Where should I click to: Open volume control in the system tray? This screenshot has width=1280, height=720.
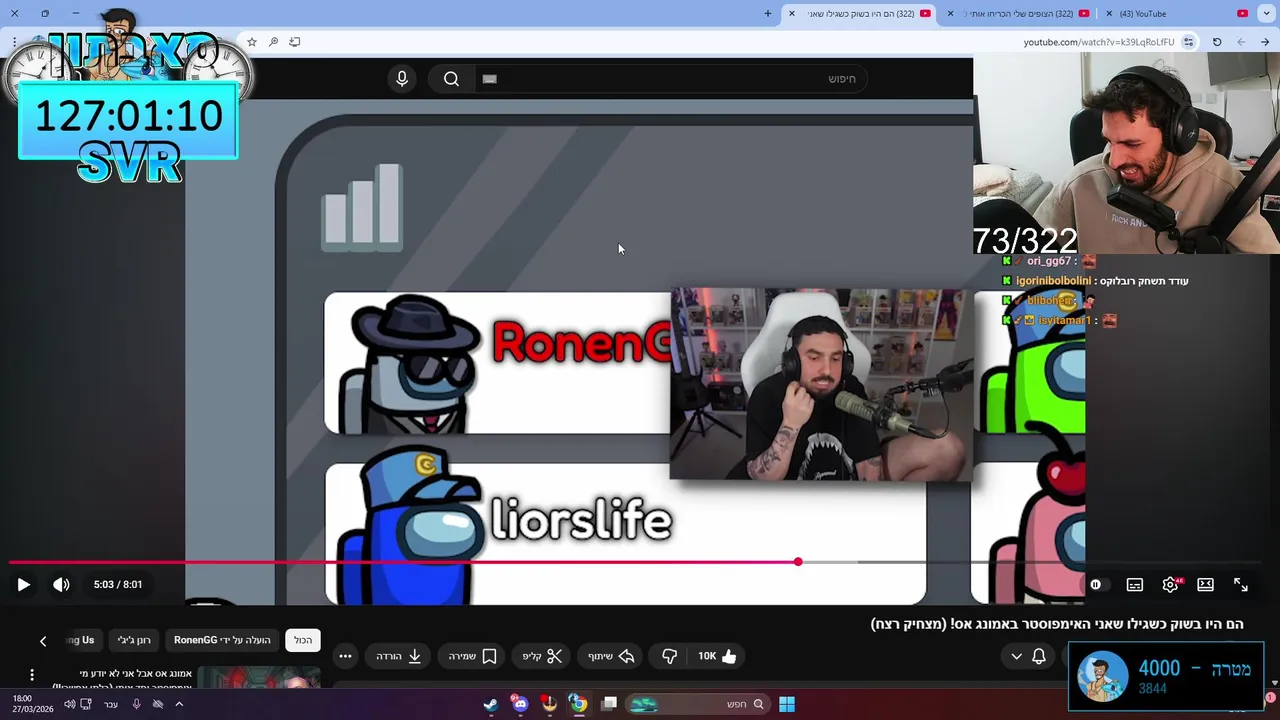(x=69, y=704)
